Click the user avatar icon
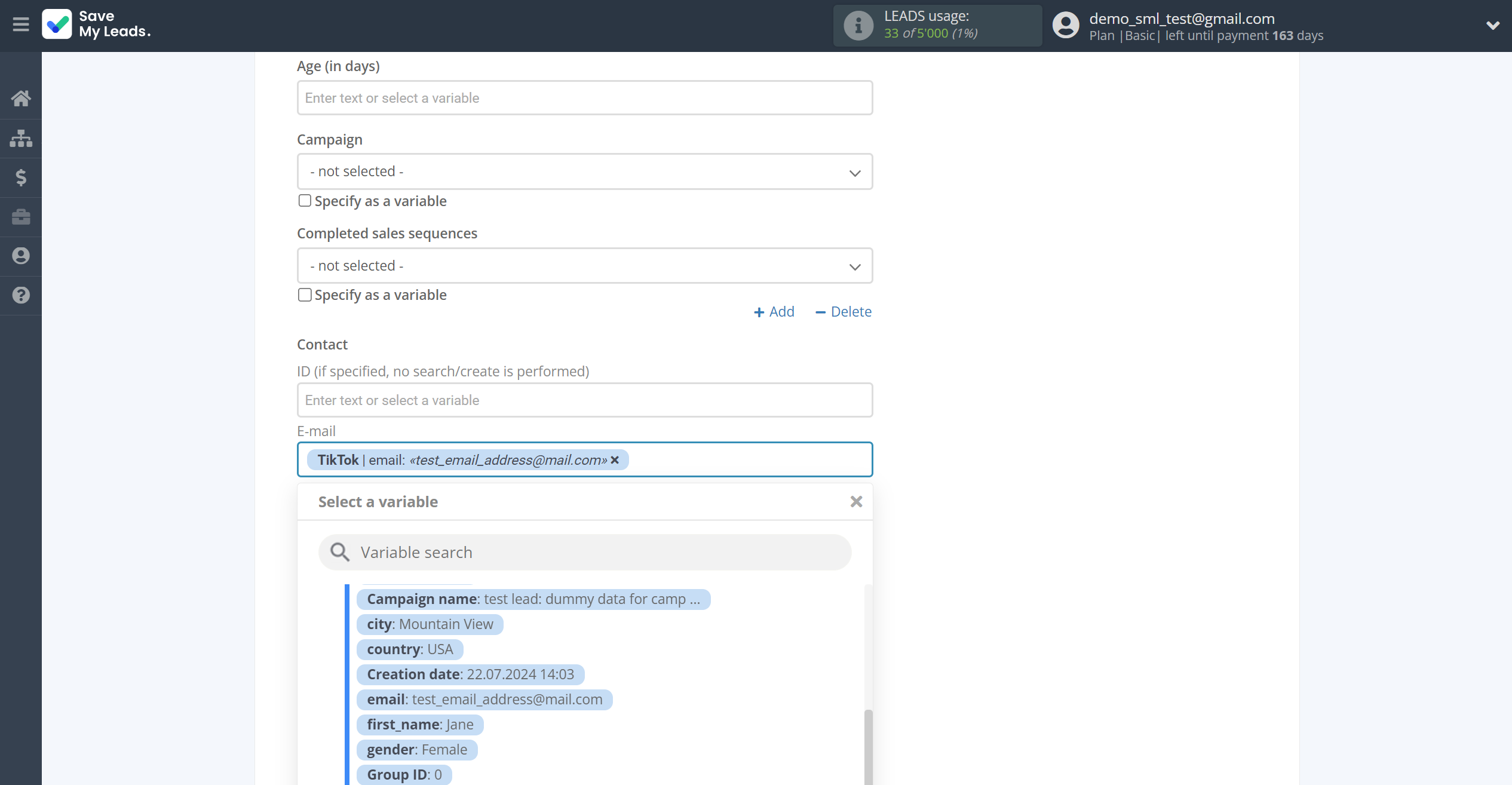Screen dimensions: 1512x785 tap(1066, 25)
